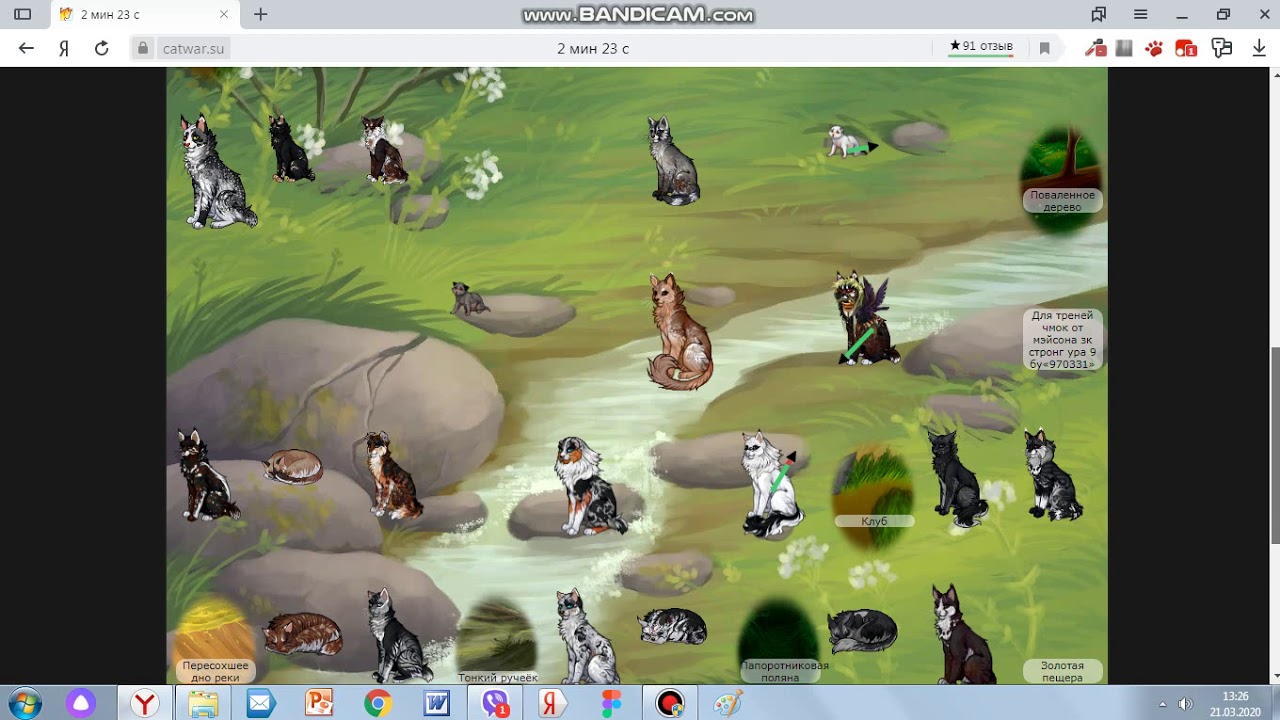Click the large grey-white cat at top left

(x=214, y=171)
